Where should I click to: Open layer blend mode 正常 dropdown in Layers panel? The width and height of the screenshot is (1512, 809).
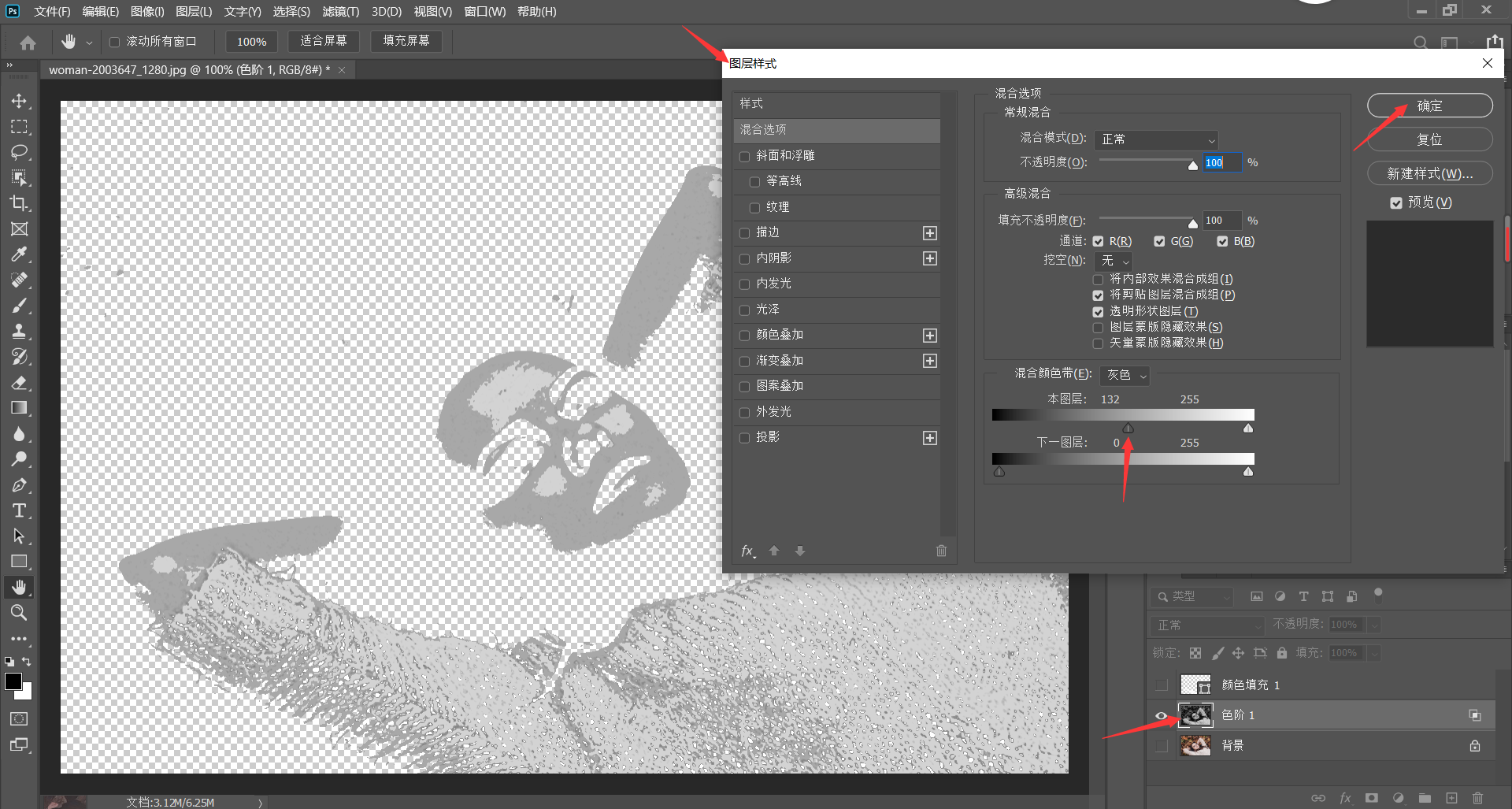1207,625
